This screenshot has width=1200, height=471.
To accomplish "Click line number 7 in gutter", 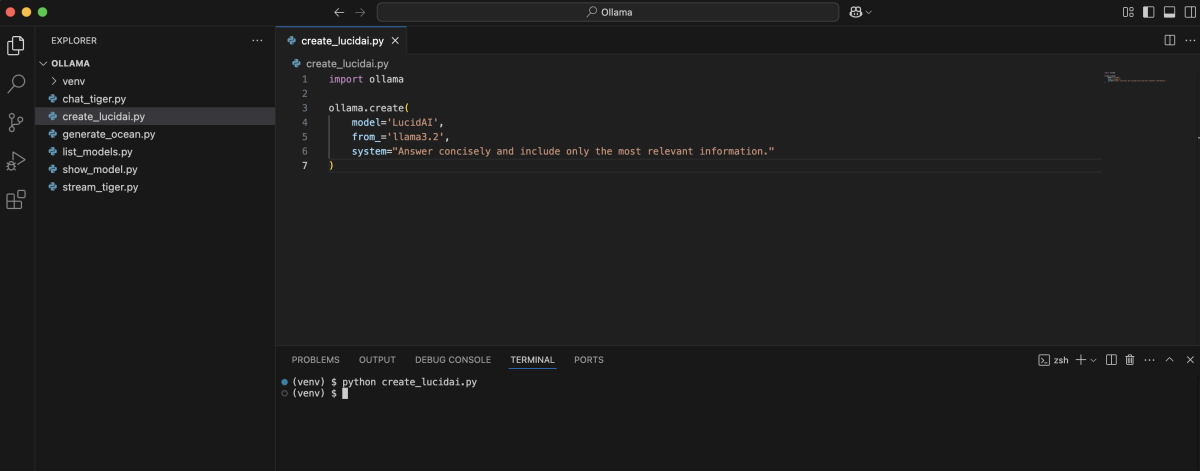I will click(x=304, y=165).
